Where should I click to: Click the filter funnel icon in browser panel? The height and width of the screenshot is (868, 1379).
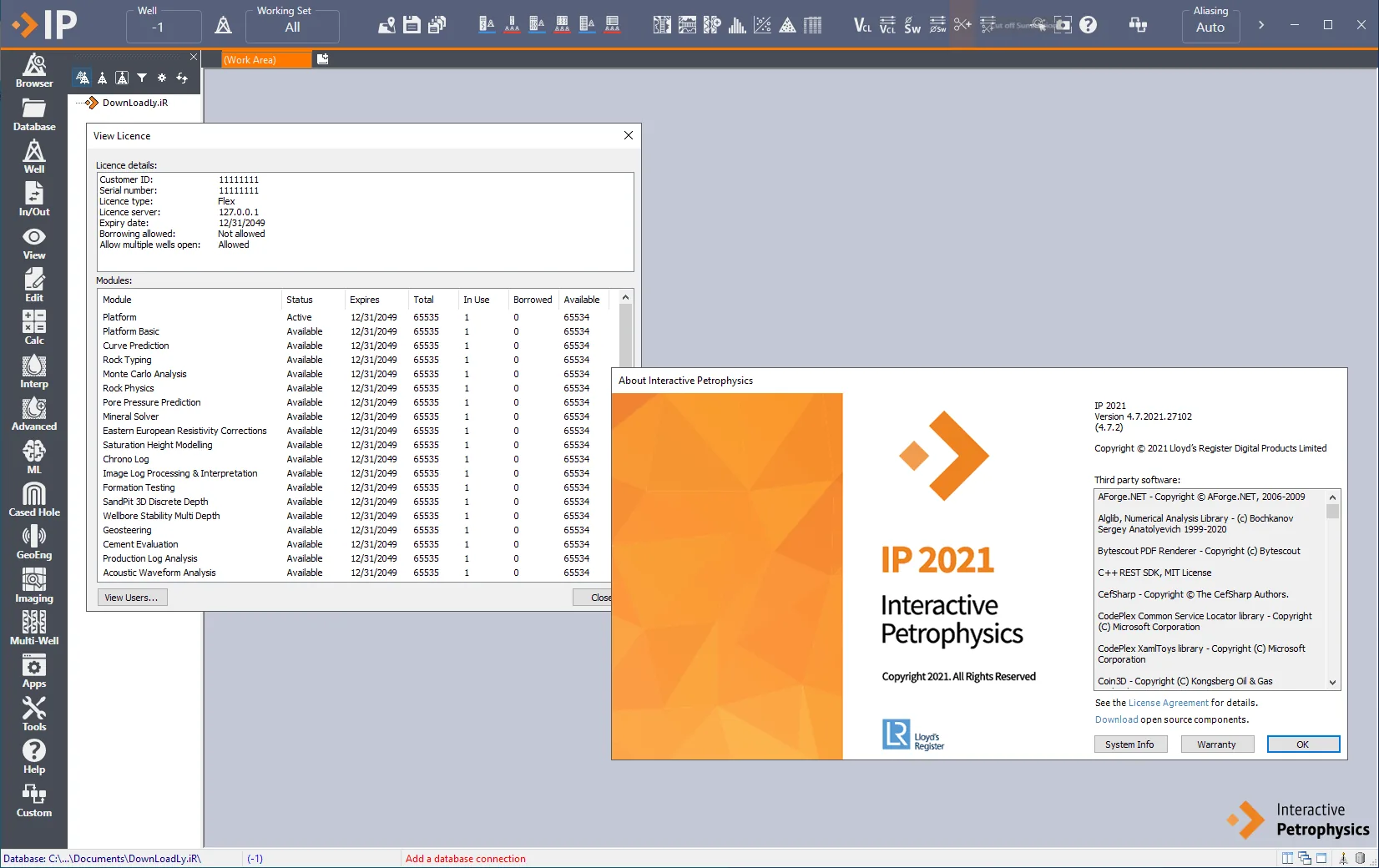[142, 78]
